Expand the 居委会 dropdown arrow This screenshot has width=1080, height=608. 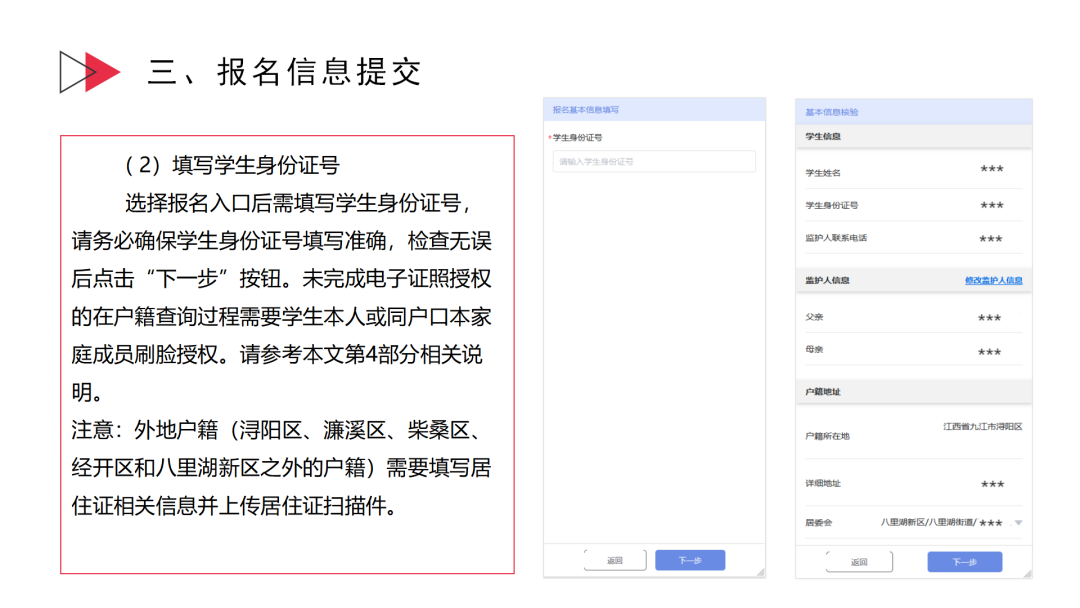click(x=1018, y=523)
